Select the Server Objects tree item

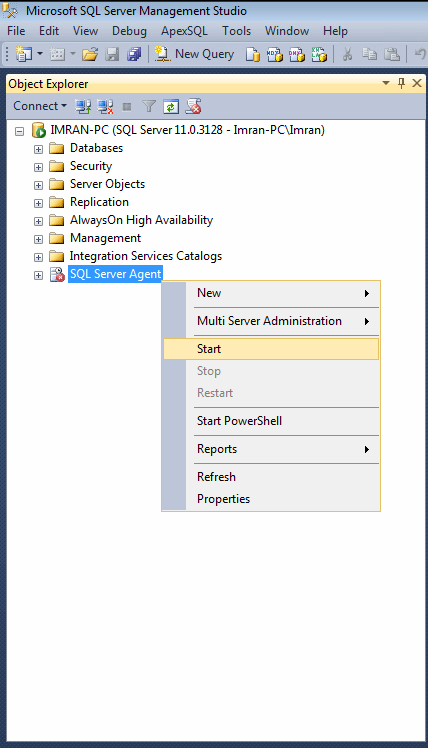point(107,184)
